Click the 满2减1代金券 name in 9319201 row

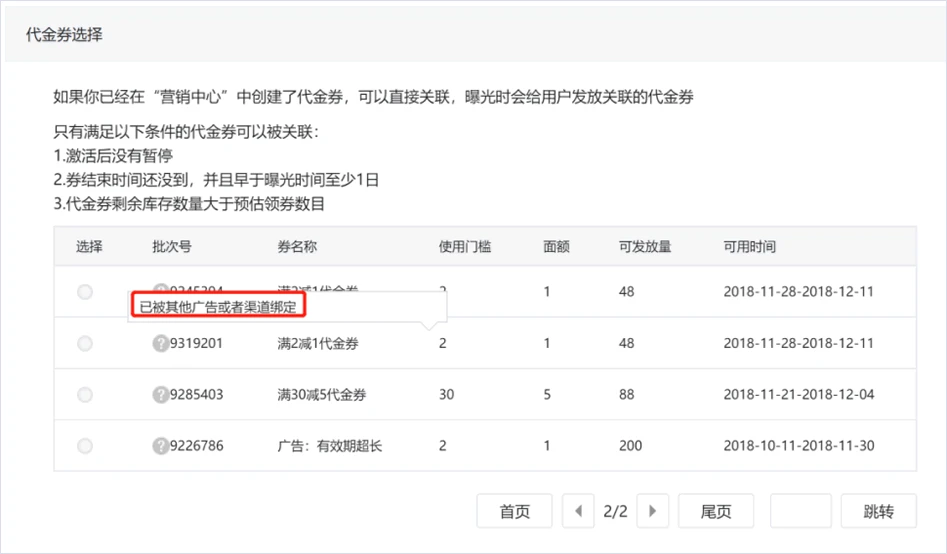[x=318, y=343]
